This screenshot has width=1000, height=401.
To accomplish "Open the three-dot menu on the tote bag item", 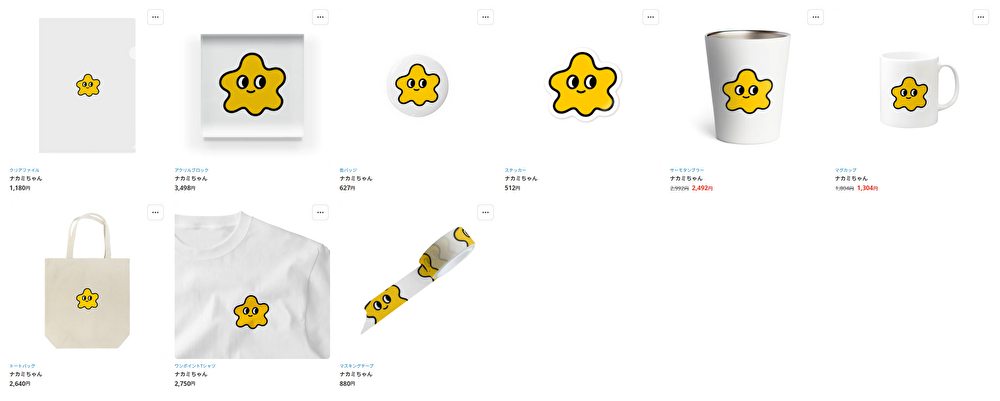I will (x=155, y=212).
